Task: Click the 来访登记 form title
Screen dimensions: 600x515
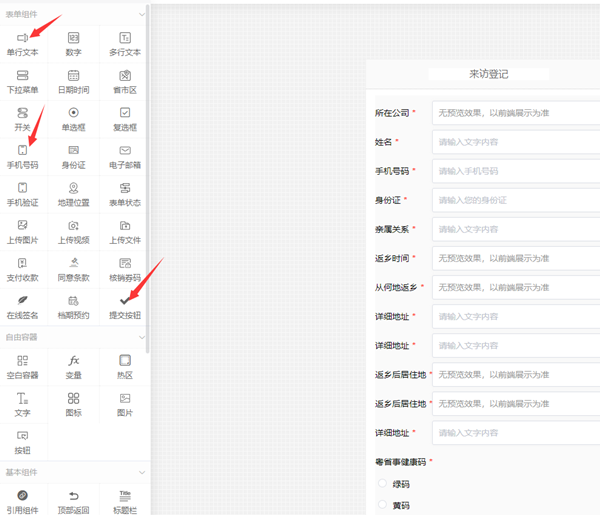Action: tap(488, 74)
